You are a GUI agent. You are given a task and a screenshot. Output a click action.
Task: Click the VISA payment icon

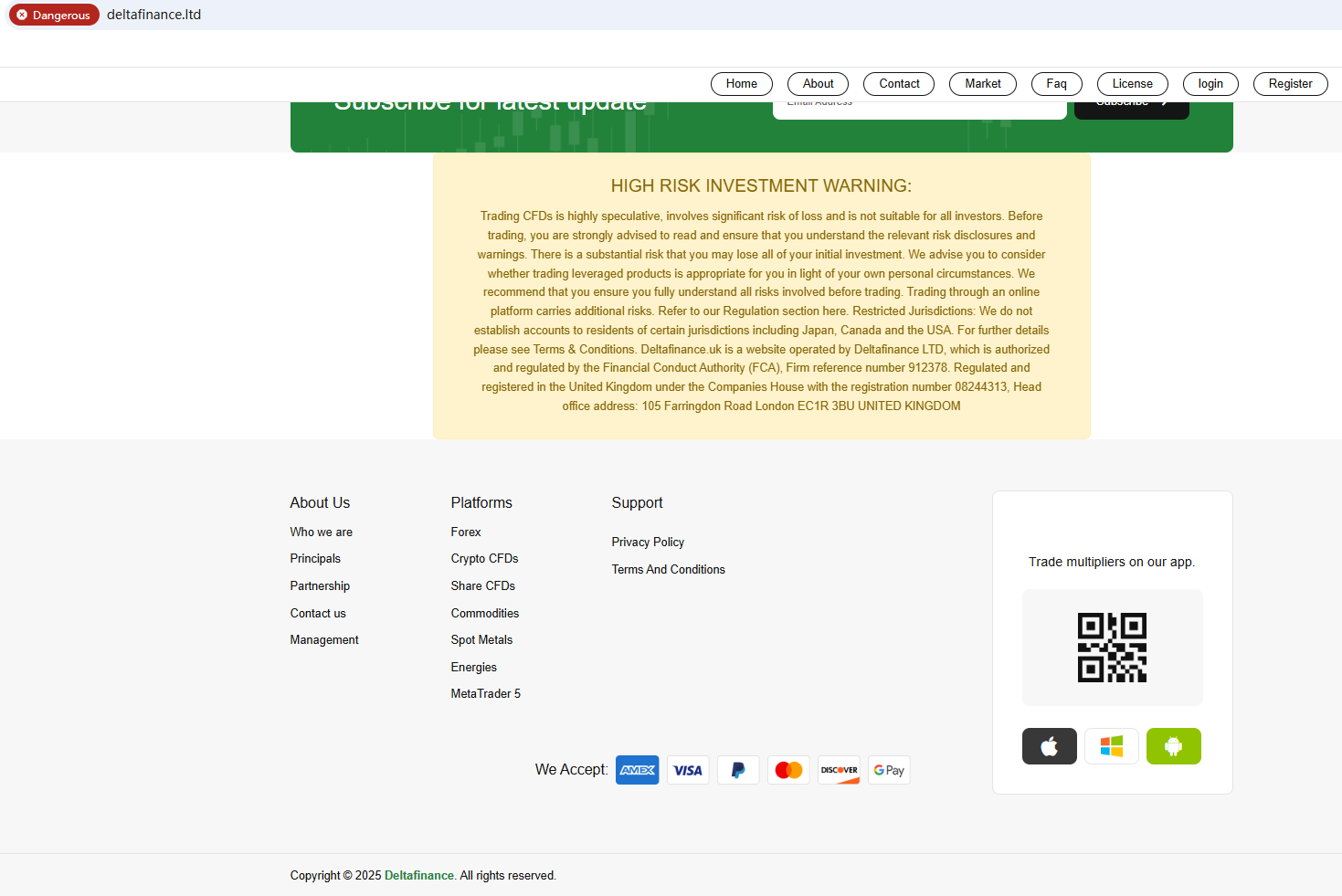[687, 770]
